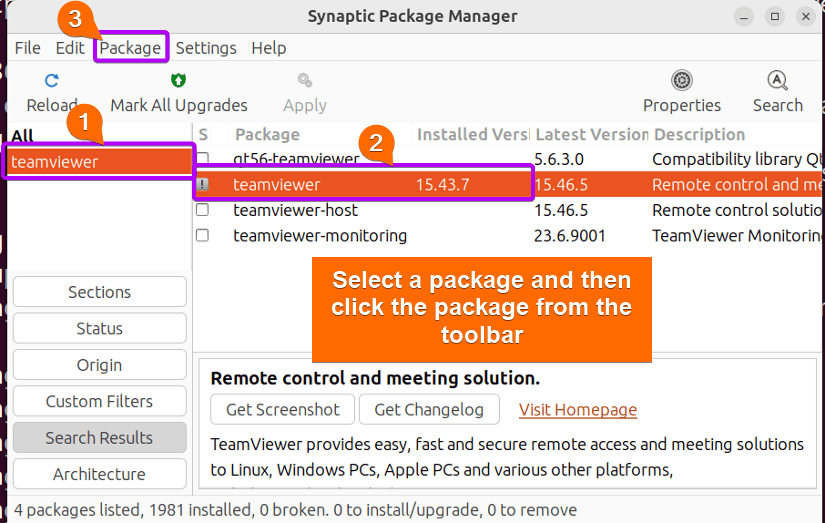Sort by the Package column header
The width and height of the screenshot is (825, 523).
coord(267,135)
